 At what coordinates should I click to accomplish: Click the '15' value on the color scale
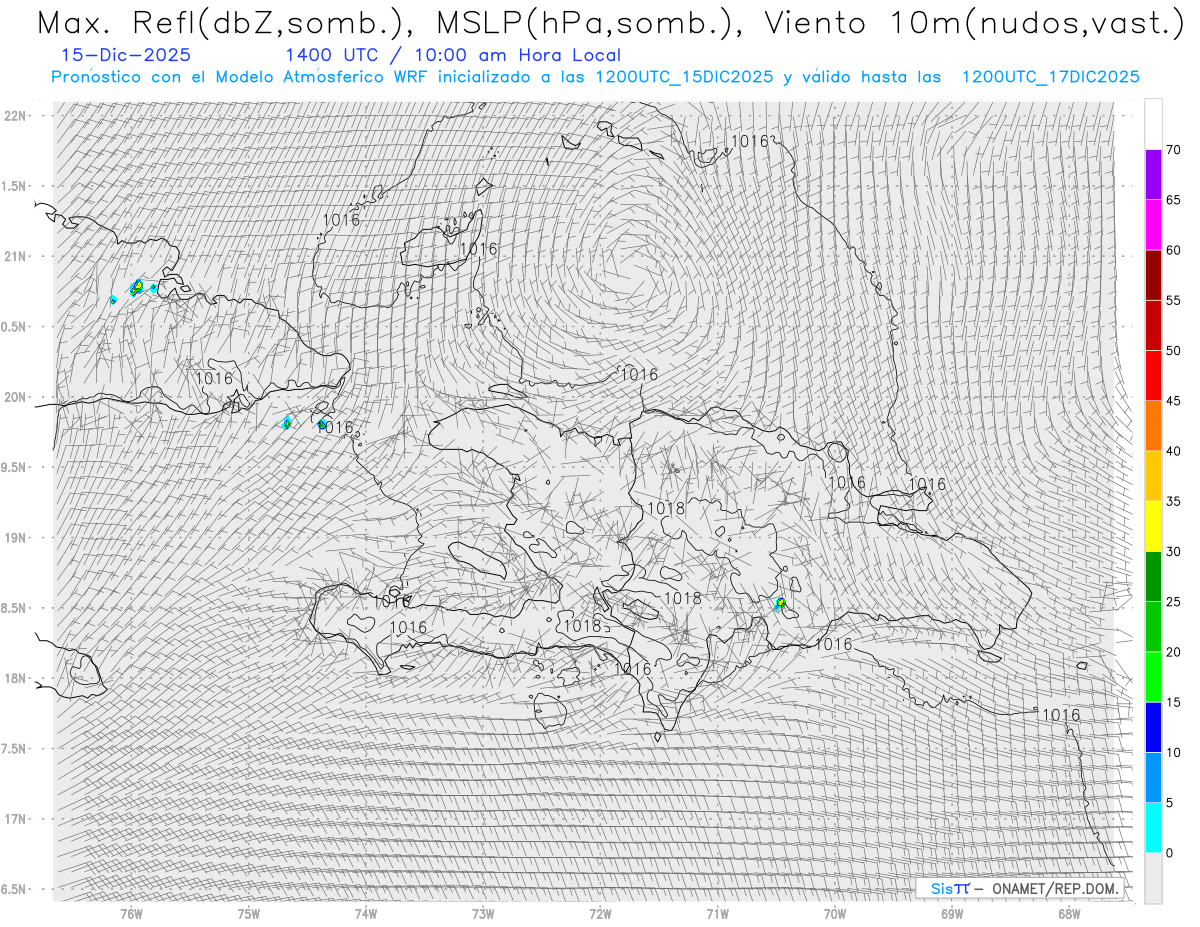point(1173,702)
